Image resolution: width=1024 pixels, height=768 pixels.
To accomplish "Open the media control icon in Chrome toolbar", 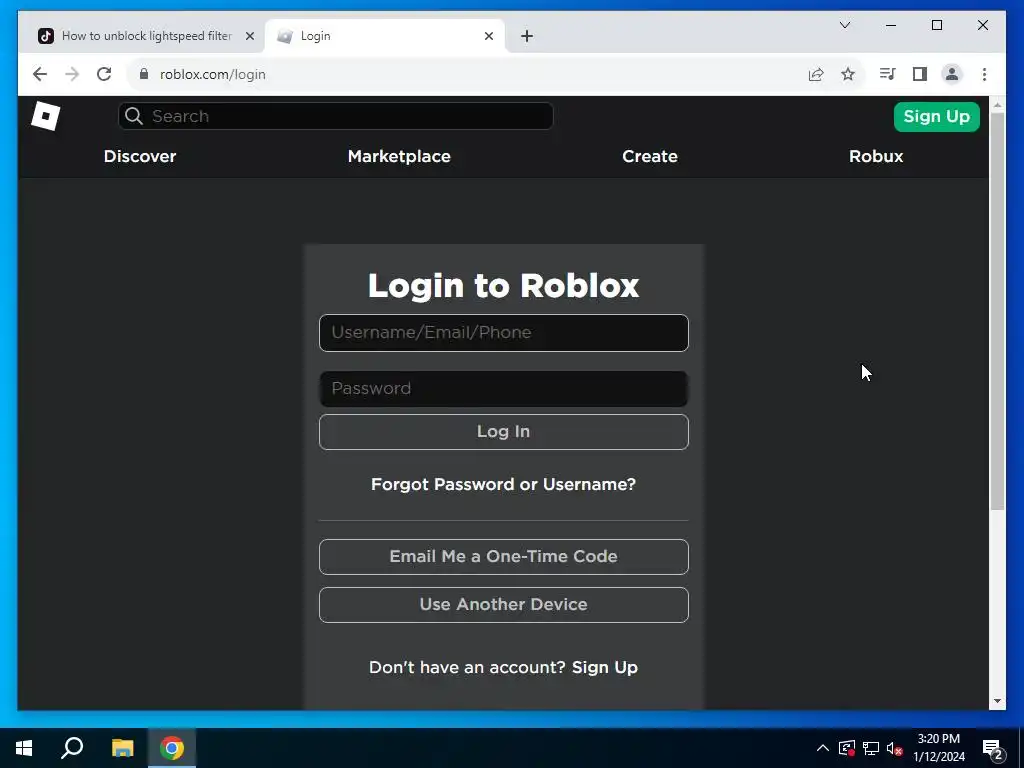I will (887, 74).
